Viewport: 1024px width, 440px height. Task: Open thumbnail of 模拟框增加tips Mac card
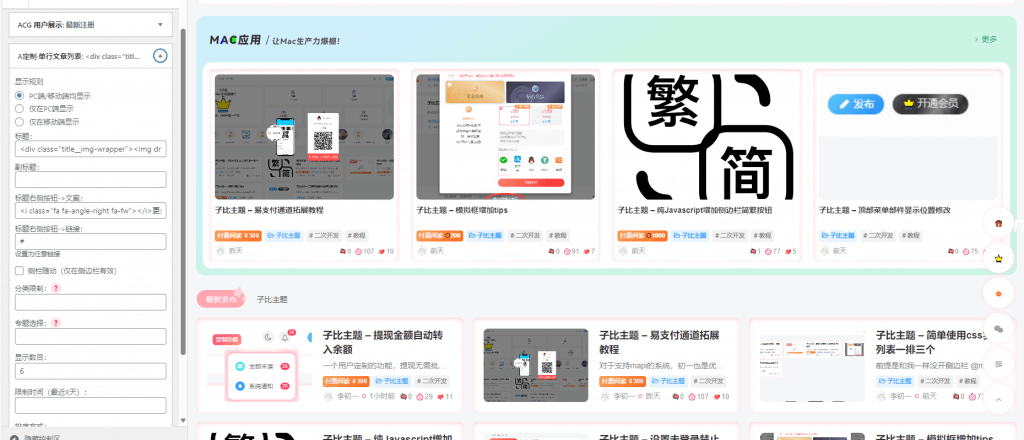[x=505, y=136]
